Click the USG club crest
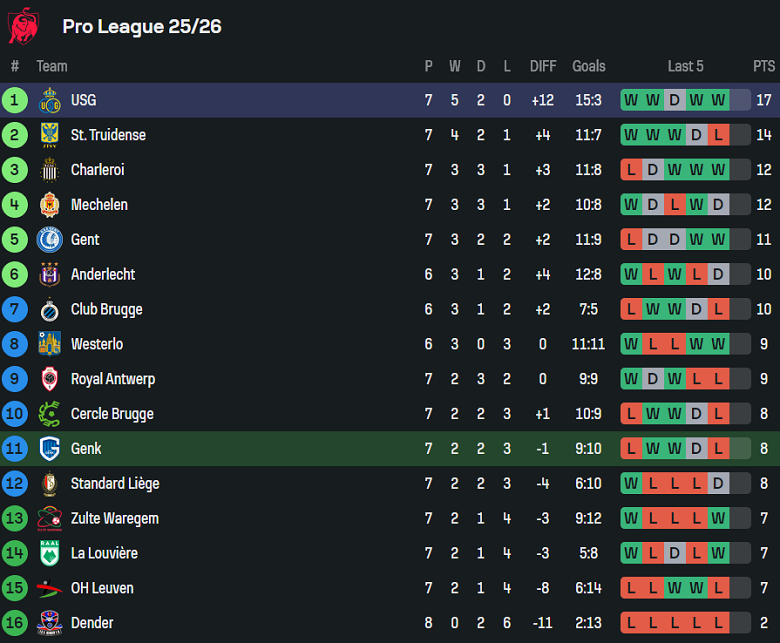Image resolution: width=780 pixels, height=643 pixels. (50, 100)
